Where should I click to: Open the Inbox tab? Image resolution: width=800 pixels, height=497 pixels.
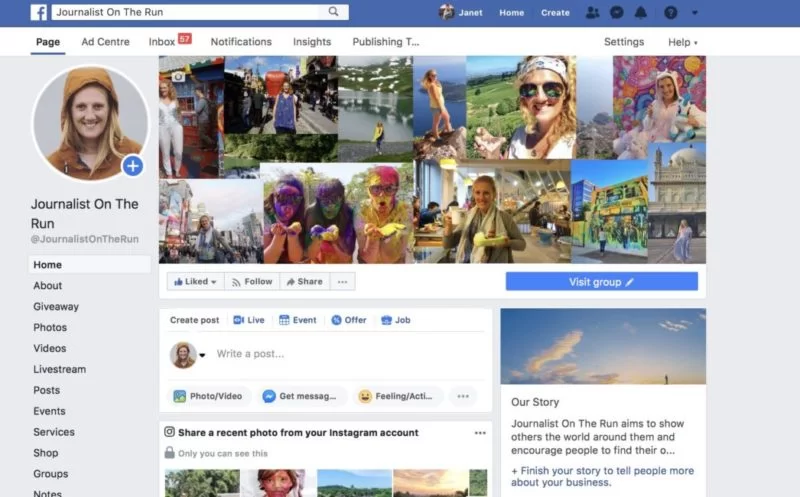(x=162, y=42)
